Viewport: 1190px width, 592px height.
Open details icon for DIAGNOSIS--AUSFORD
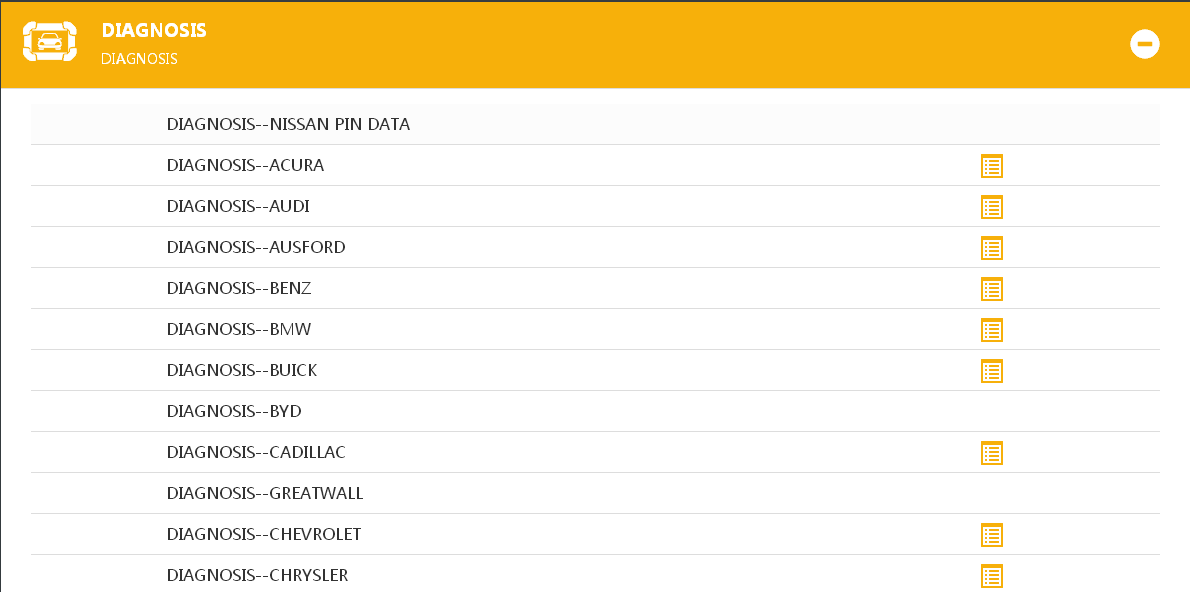(x=991, y=248)
